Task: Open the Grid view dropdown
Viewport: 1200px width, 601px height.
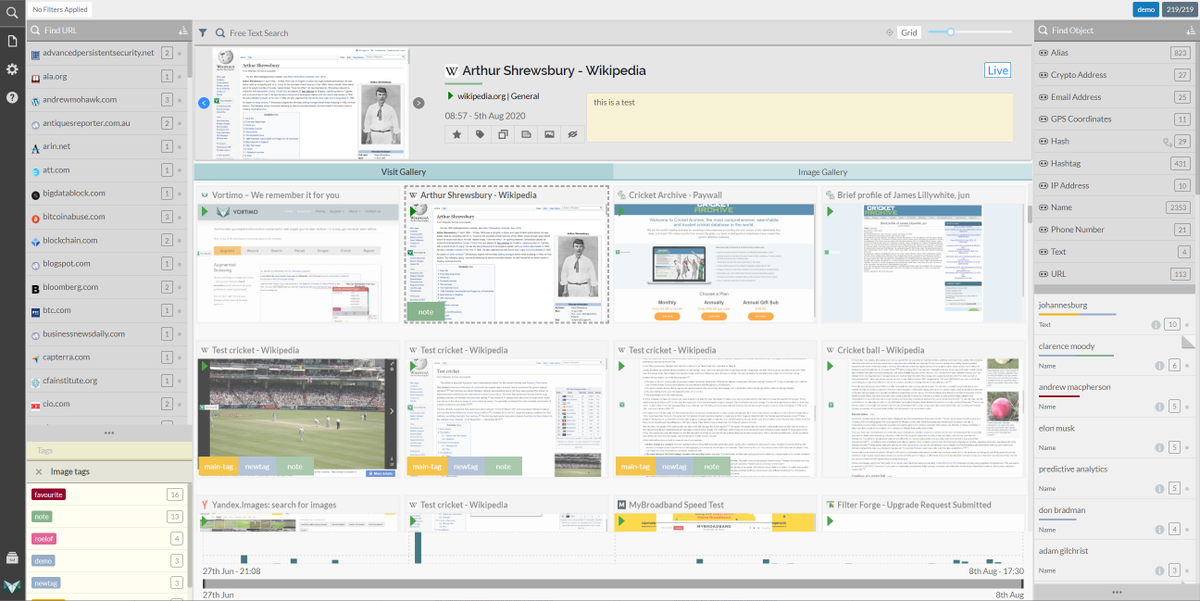Action: [908, 33]
